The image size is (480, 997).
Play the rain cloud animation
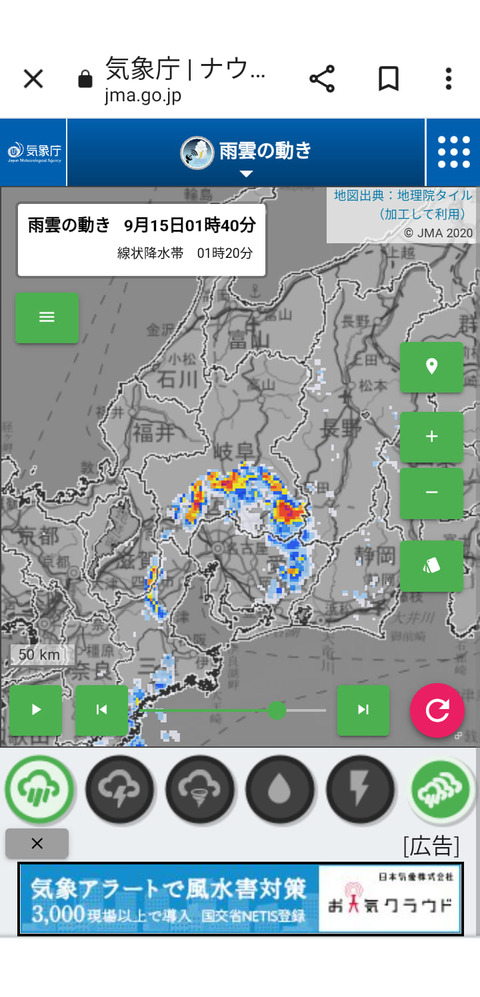[x=36, y=710]
